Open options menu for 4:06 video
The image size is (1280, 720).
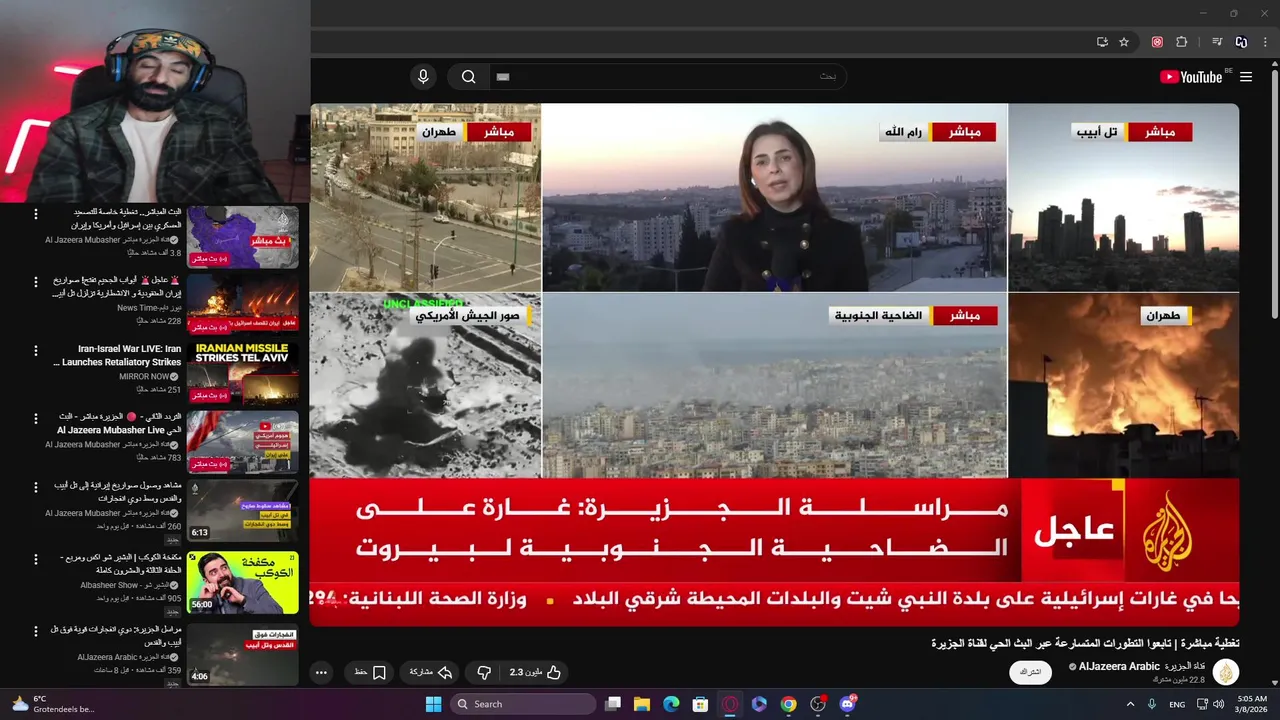36,631
